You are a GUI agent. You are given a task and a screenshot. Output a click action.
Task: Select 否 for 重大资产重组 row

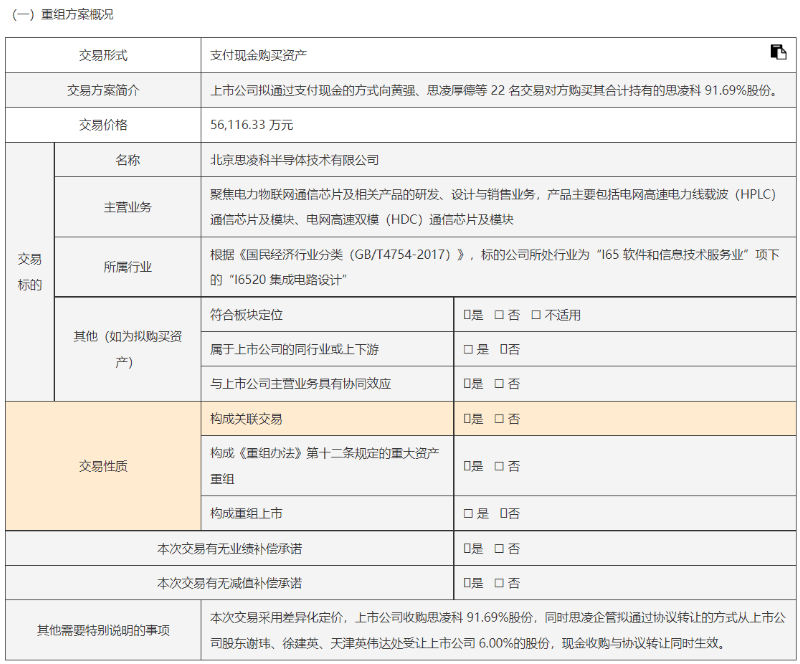[499, 466]
